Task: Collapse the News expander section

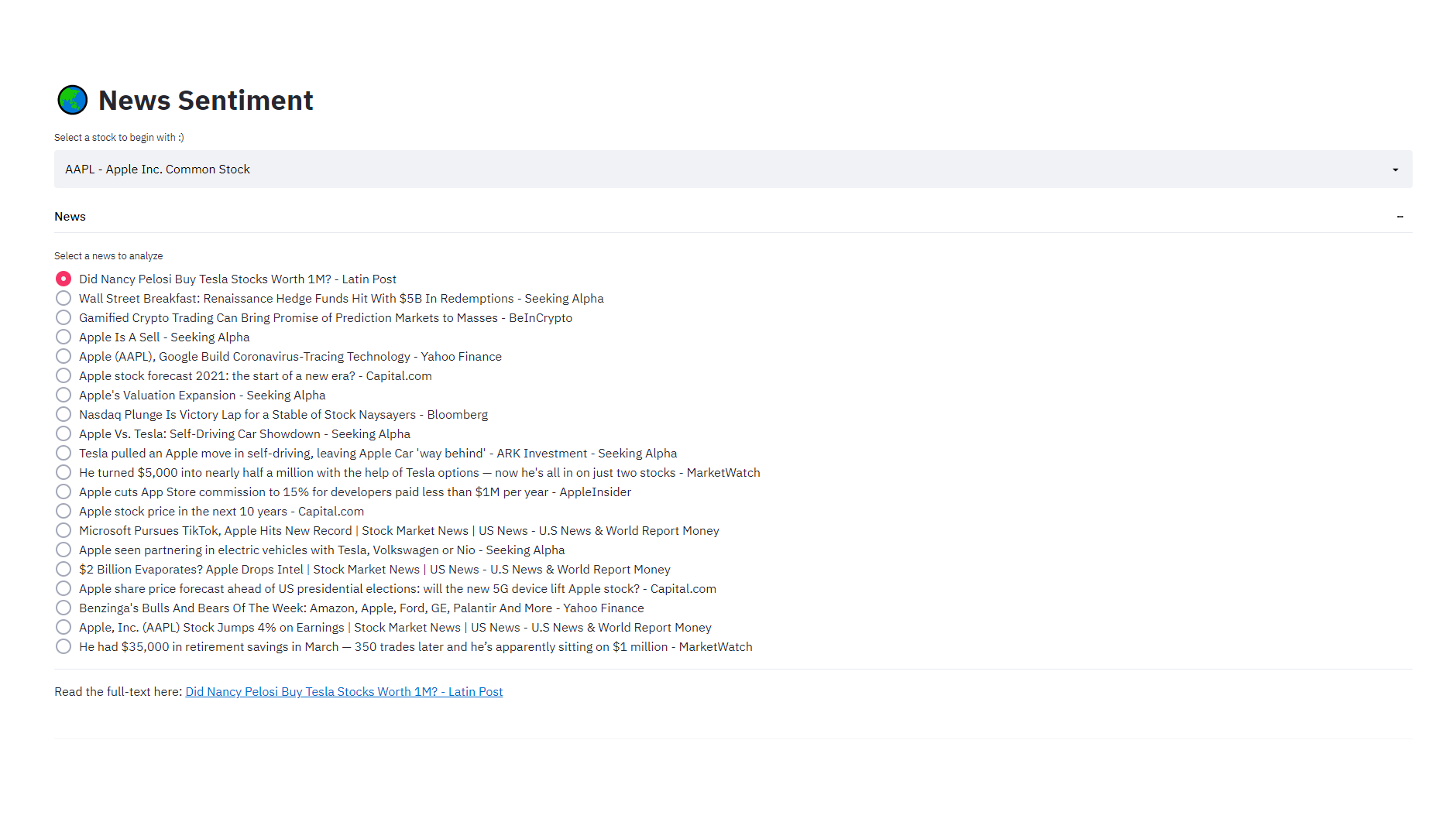Action: point(733,217)
